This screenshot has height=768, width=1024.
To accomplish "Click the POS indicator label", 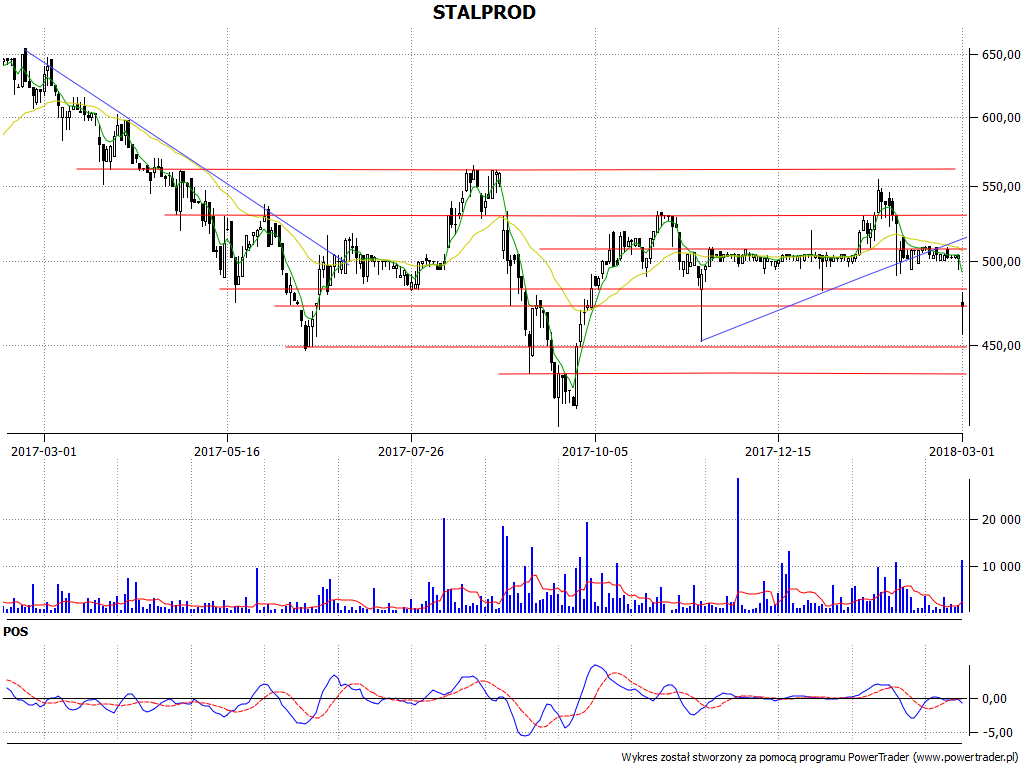I will point(16,632).
